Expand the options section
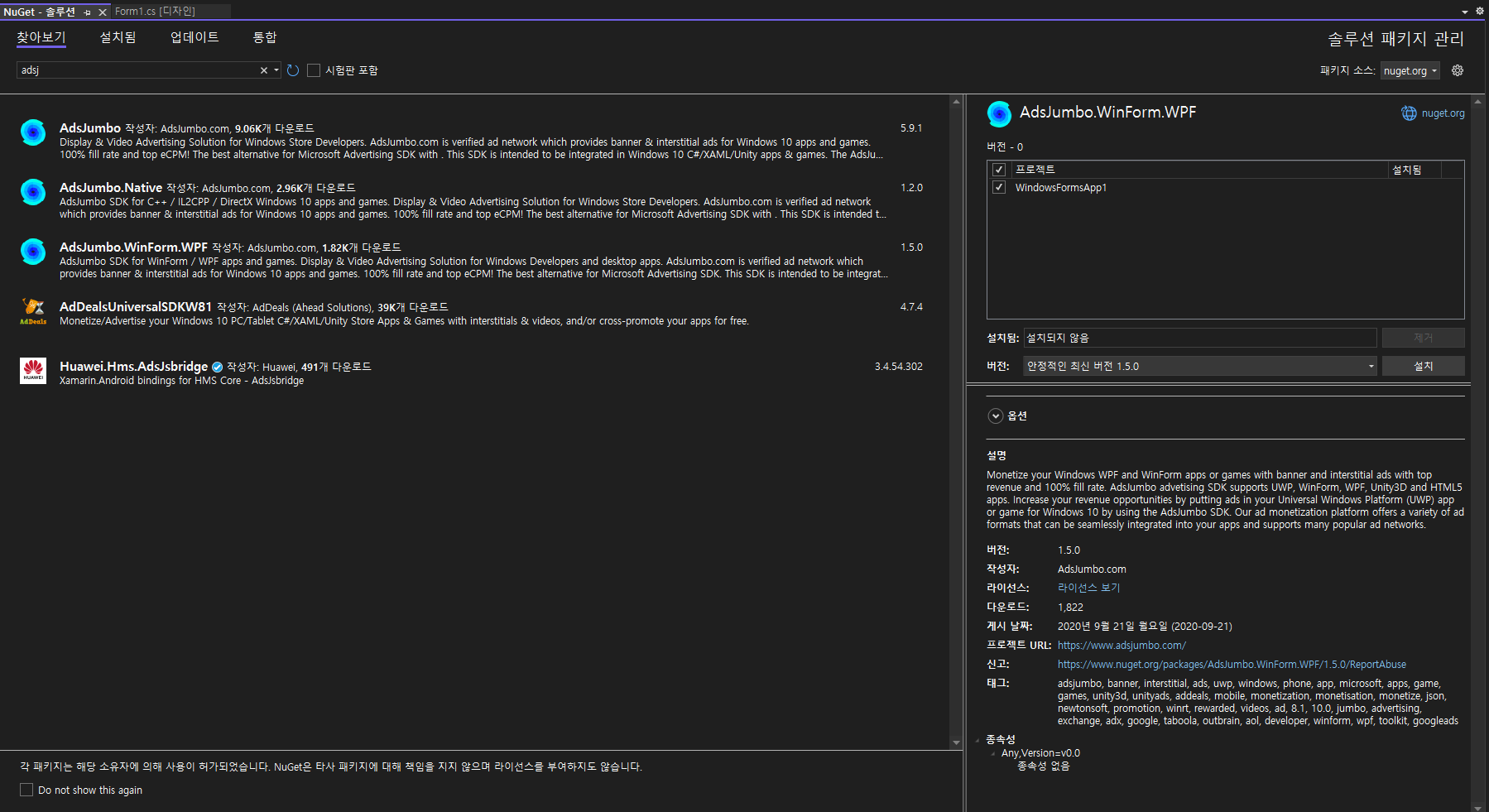The image size is (1489, 812). click(996, 416)
